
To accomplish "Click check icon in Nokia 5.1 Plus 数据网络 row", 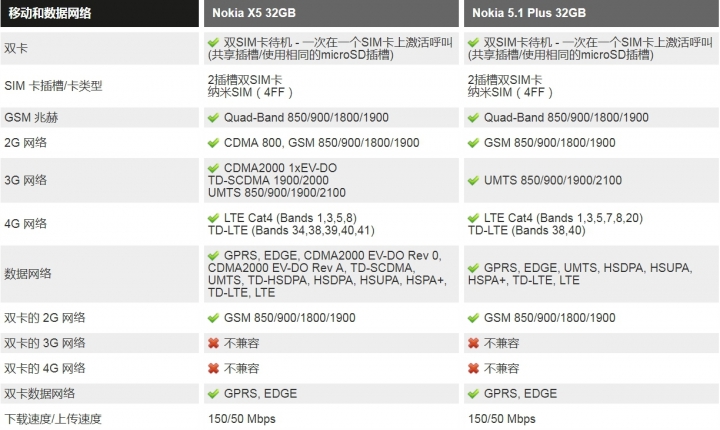I will point(473,268).
